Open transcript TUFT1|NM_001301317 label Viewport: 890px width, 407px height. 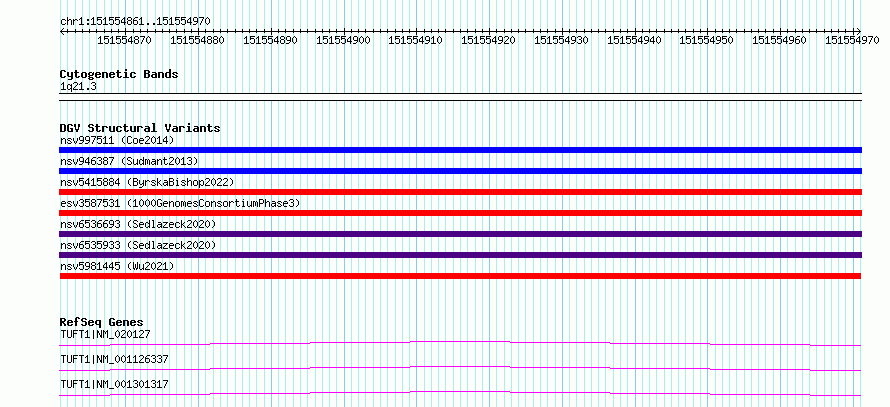tap(114, 384)
